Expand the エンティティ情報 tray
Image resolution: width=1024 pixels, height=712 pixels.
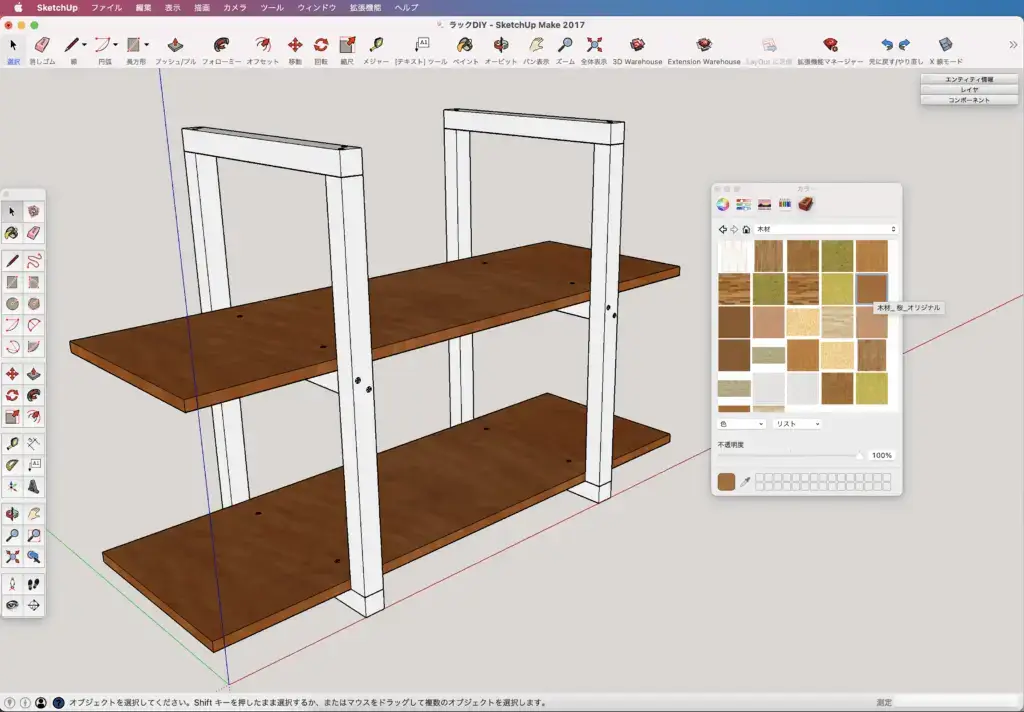[x=969, y=79]
